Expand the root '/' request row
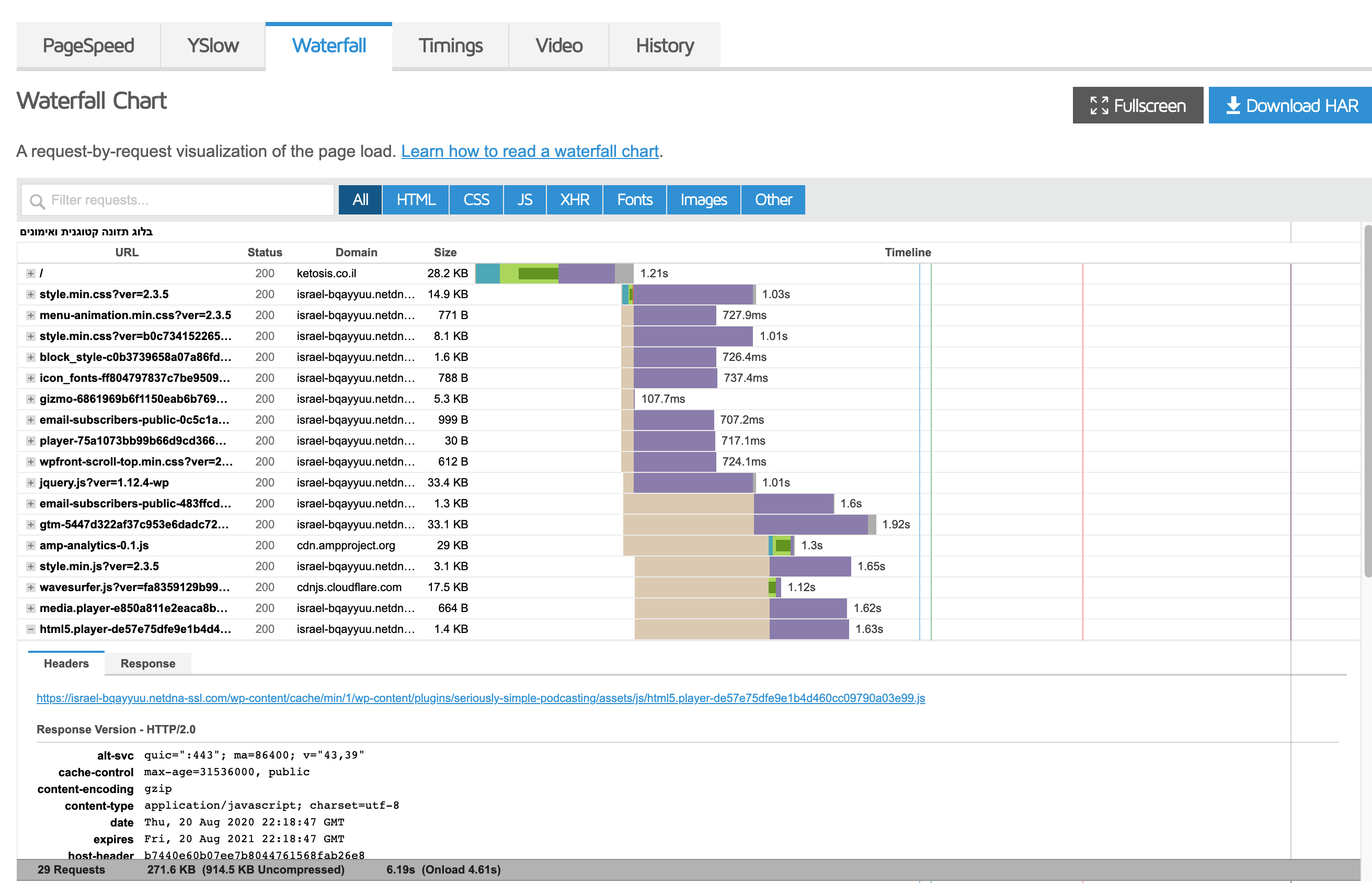Screen dimensions: 1372x883 click(31, 274)
